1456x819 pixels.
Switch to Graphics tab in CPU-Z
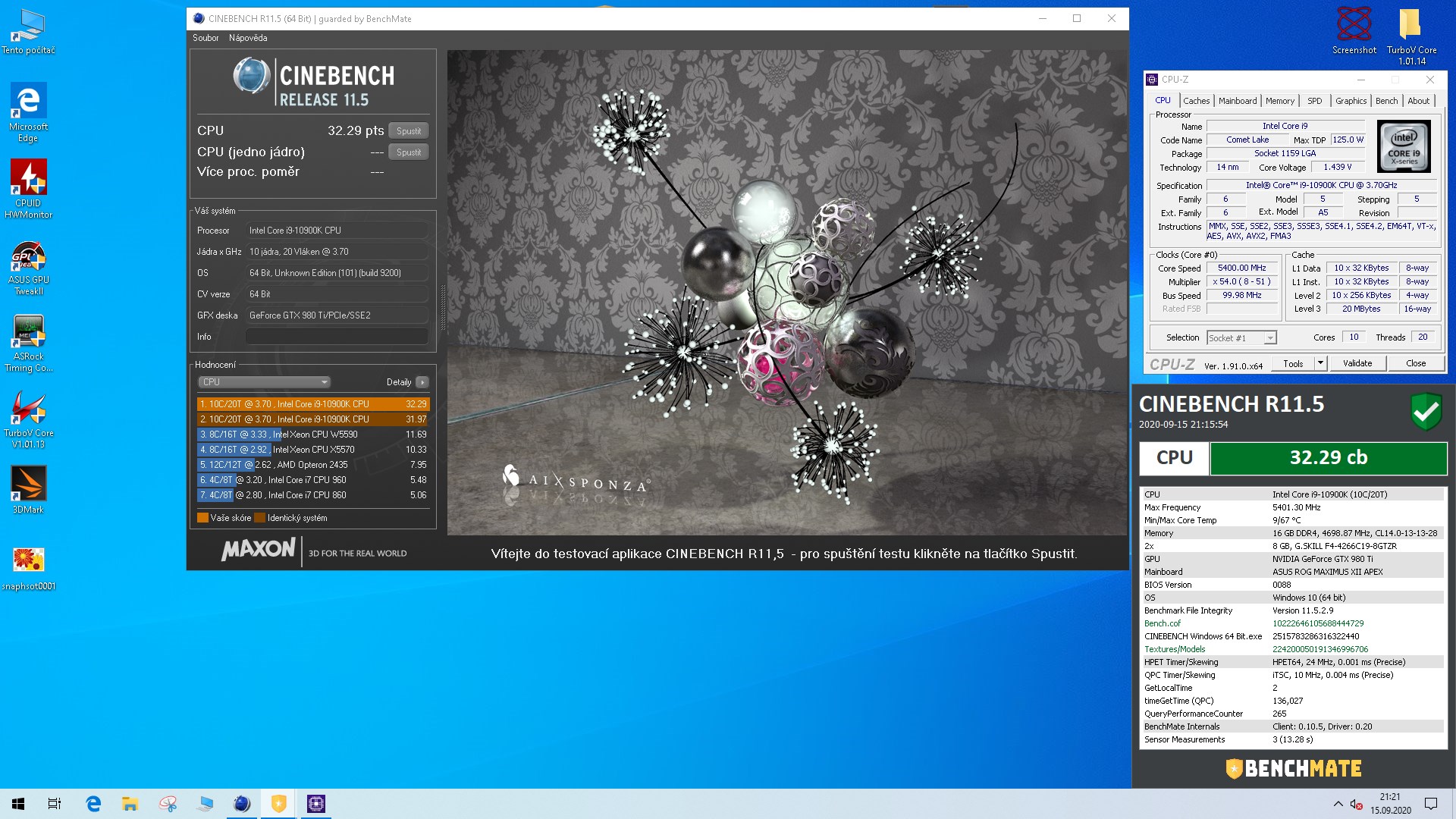1351,101
